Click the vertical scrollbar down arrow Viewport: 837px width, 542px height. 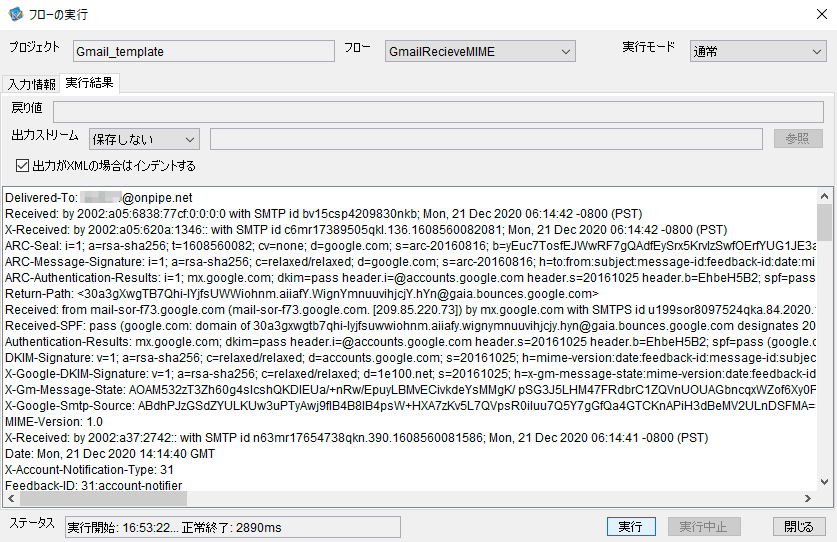824,482
